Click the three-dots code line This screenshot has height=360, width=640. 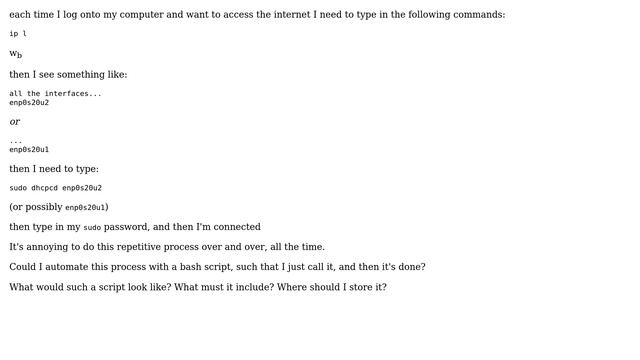click(x=16, y=141)
